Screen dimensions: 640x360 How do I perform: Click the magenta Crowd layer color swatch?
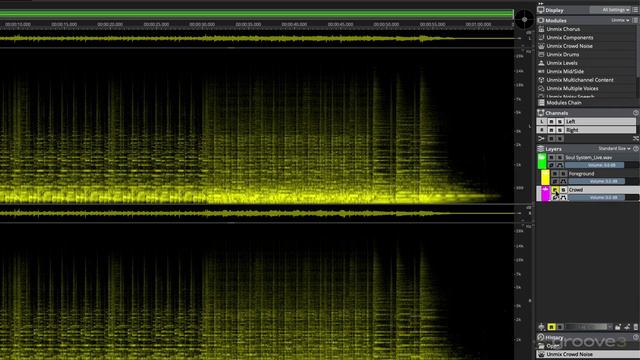(545, 193)
